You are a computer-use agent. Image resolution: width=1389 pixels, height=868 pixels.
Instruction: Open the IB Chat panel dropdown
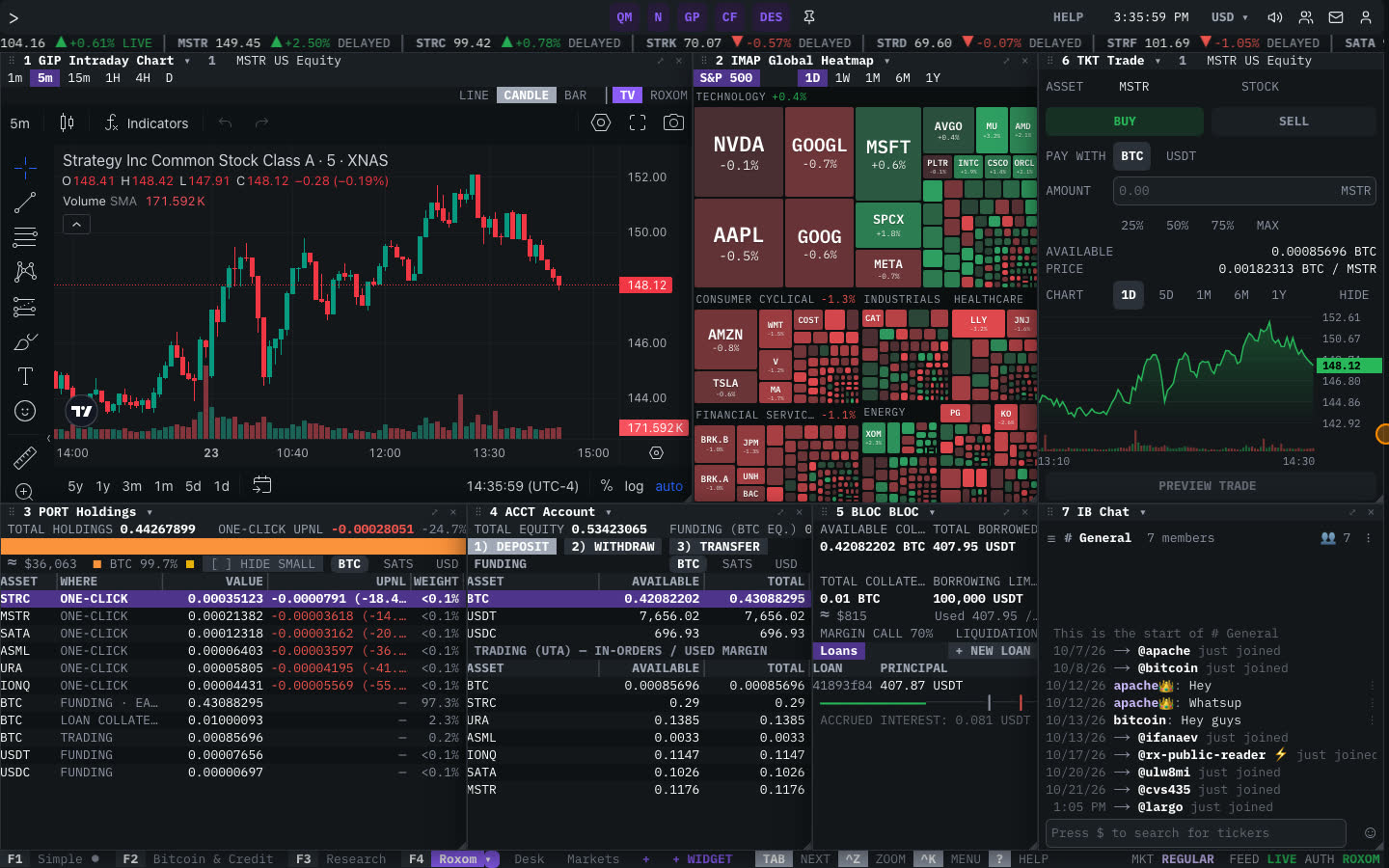pos(1143,512)
